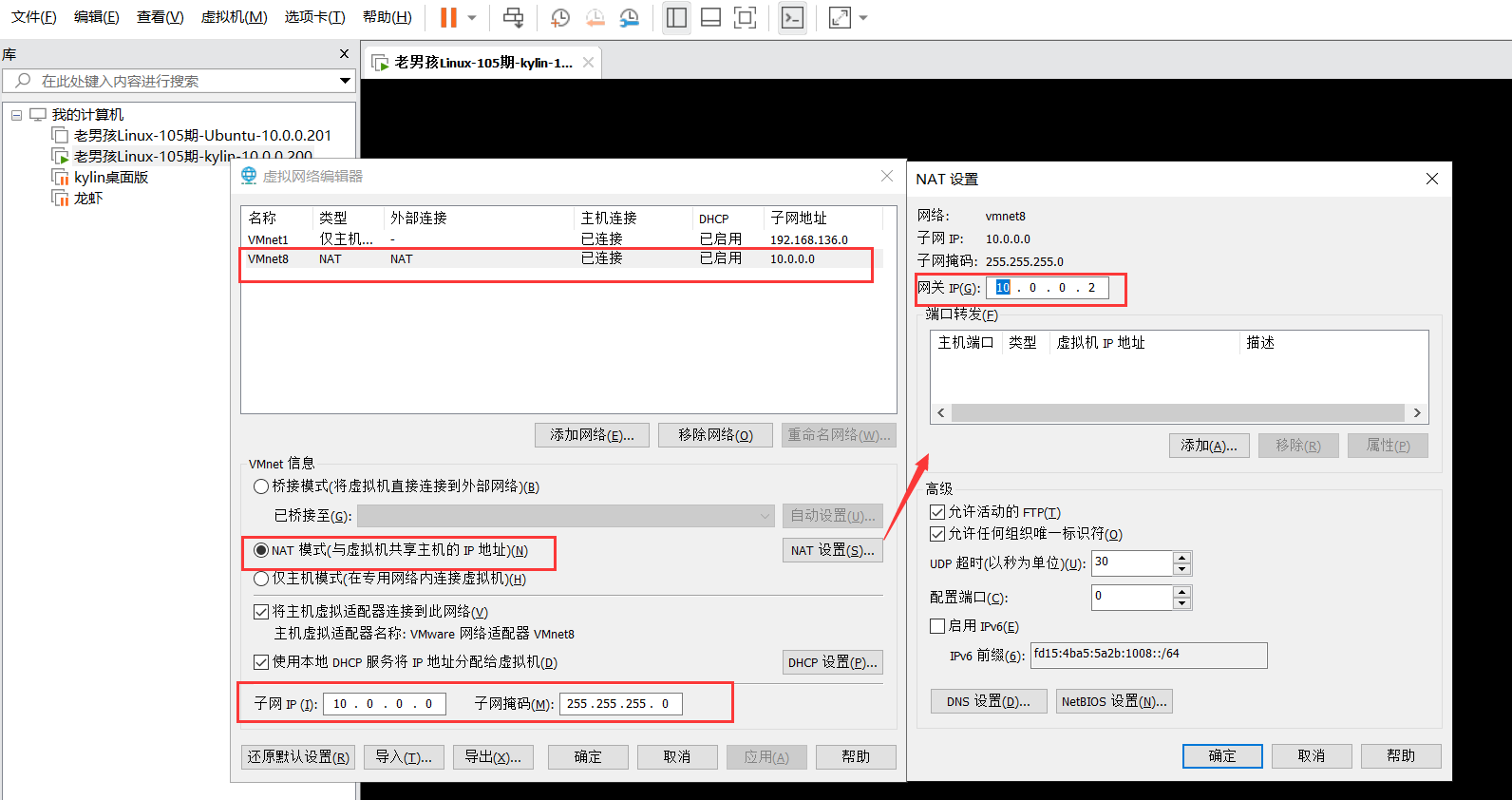Click the 网关 IP input field
1512x800 pixels.
click(1048, 288)
